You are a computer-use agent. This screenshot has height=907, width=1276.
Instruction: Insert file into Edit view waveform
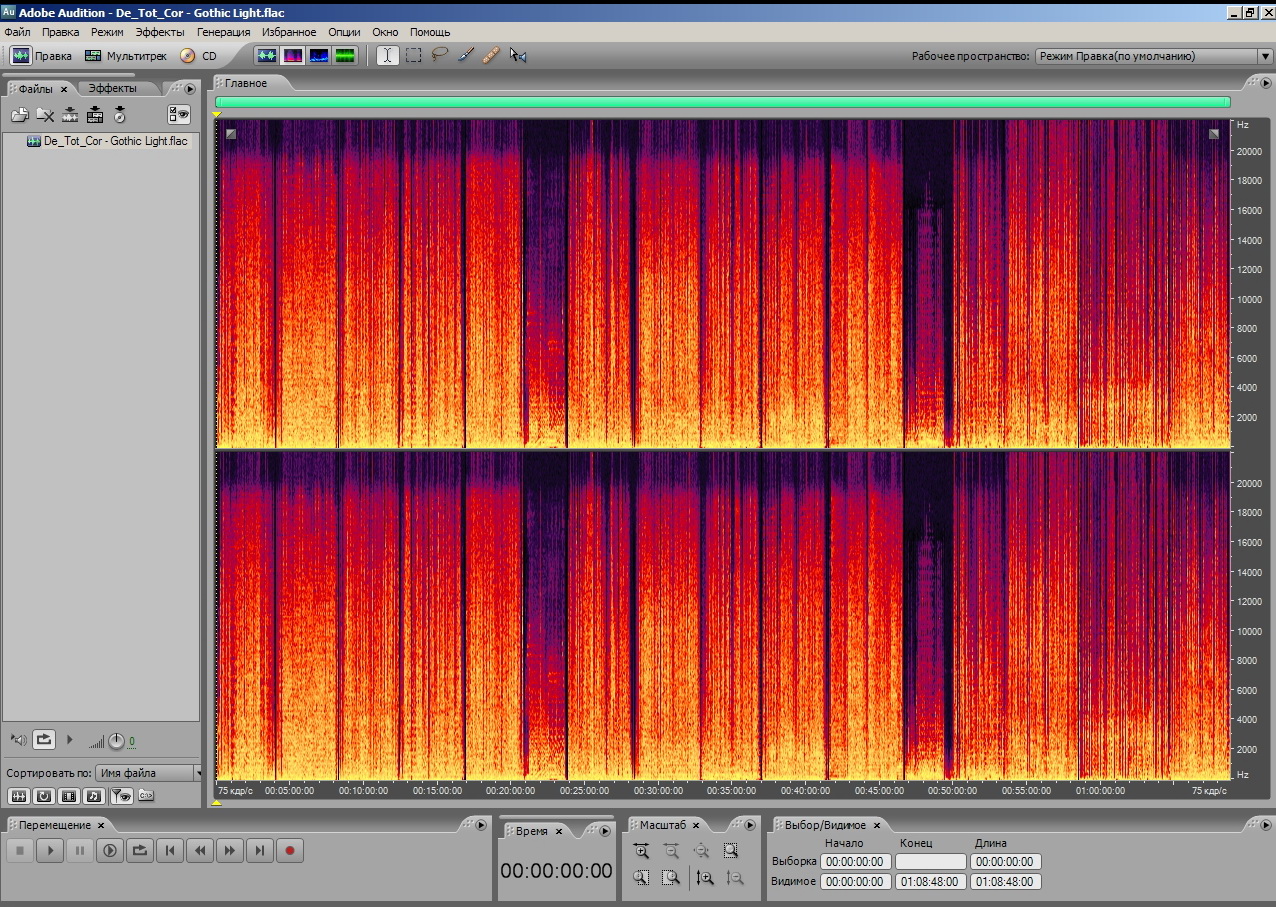click(x=70, y=115)
